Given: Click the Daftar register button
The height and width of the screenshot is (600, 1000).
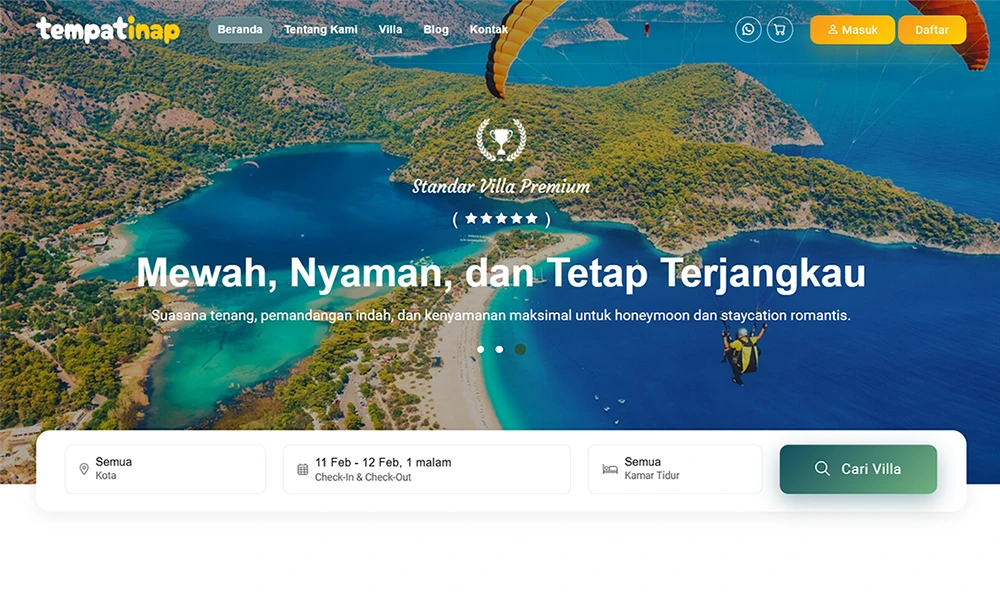Looking at the screenshot, I should pos(932,29).
